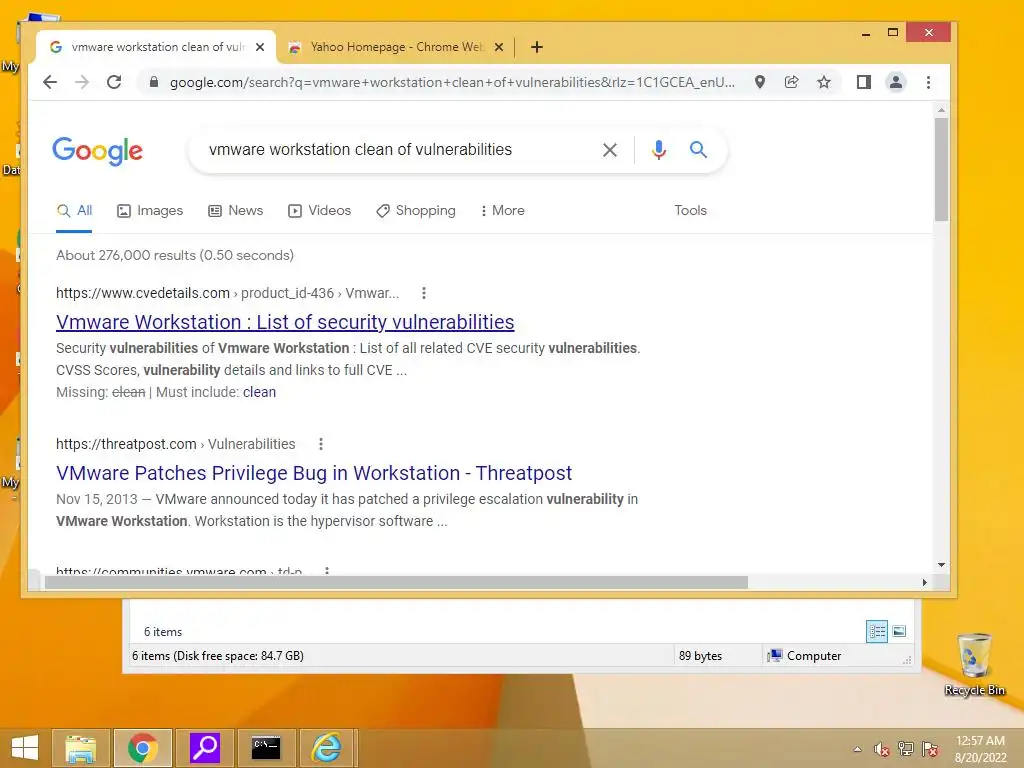Submit search with the magnifier icon
This screenshot has height=768, width=1024.
coord(698,150)
